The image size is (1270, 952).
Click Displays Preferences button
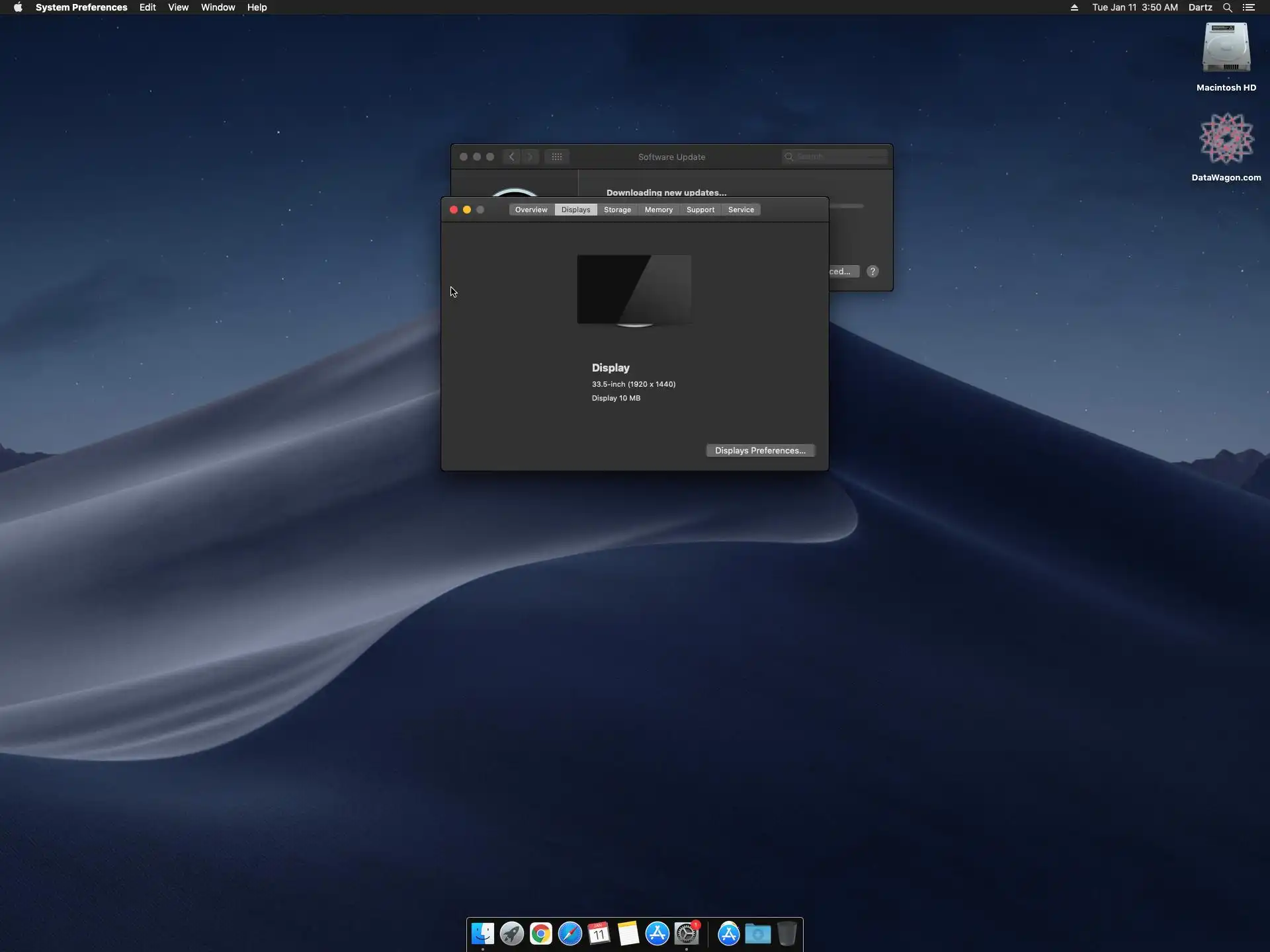click(760, 450)
